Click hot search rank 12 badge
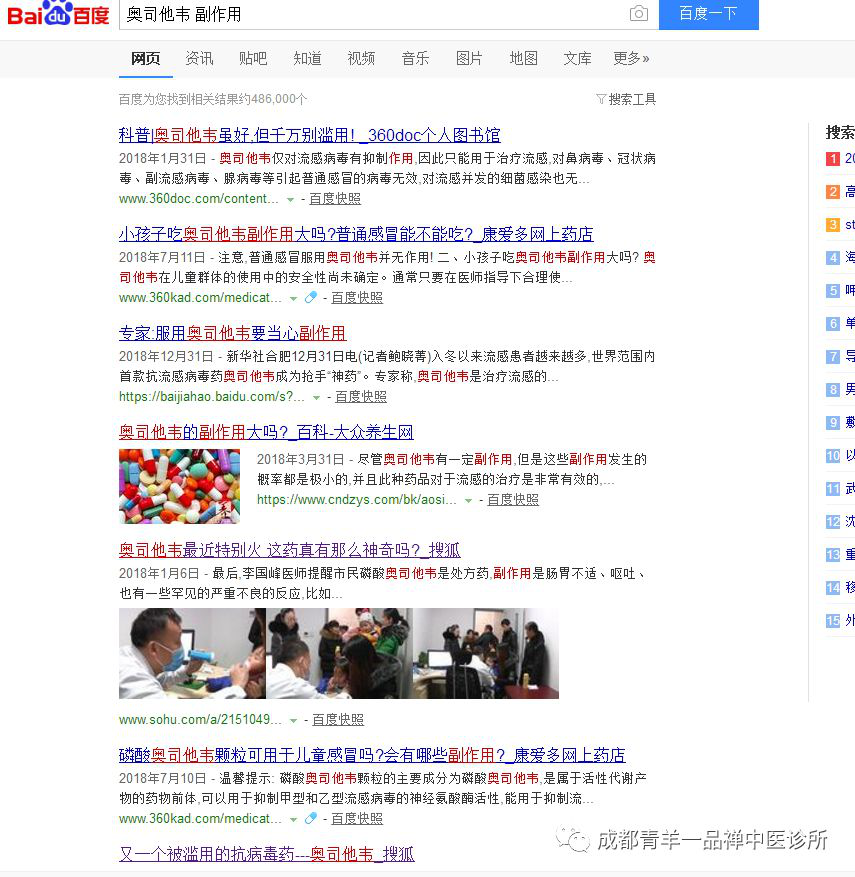The image size is (855, 877). [833, 522]
